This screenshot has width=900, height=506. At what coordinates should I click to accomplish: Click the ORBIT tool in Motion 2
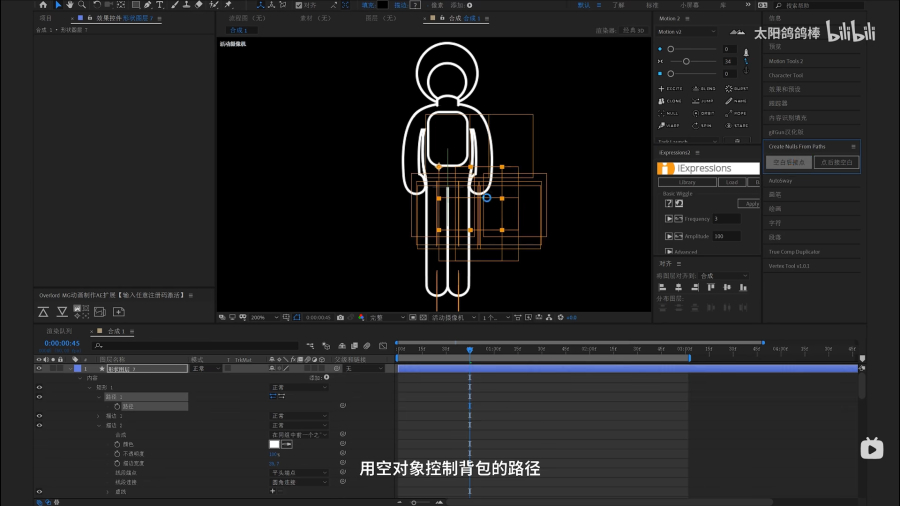click(704, 114)
